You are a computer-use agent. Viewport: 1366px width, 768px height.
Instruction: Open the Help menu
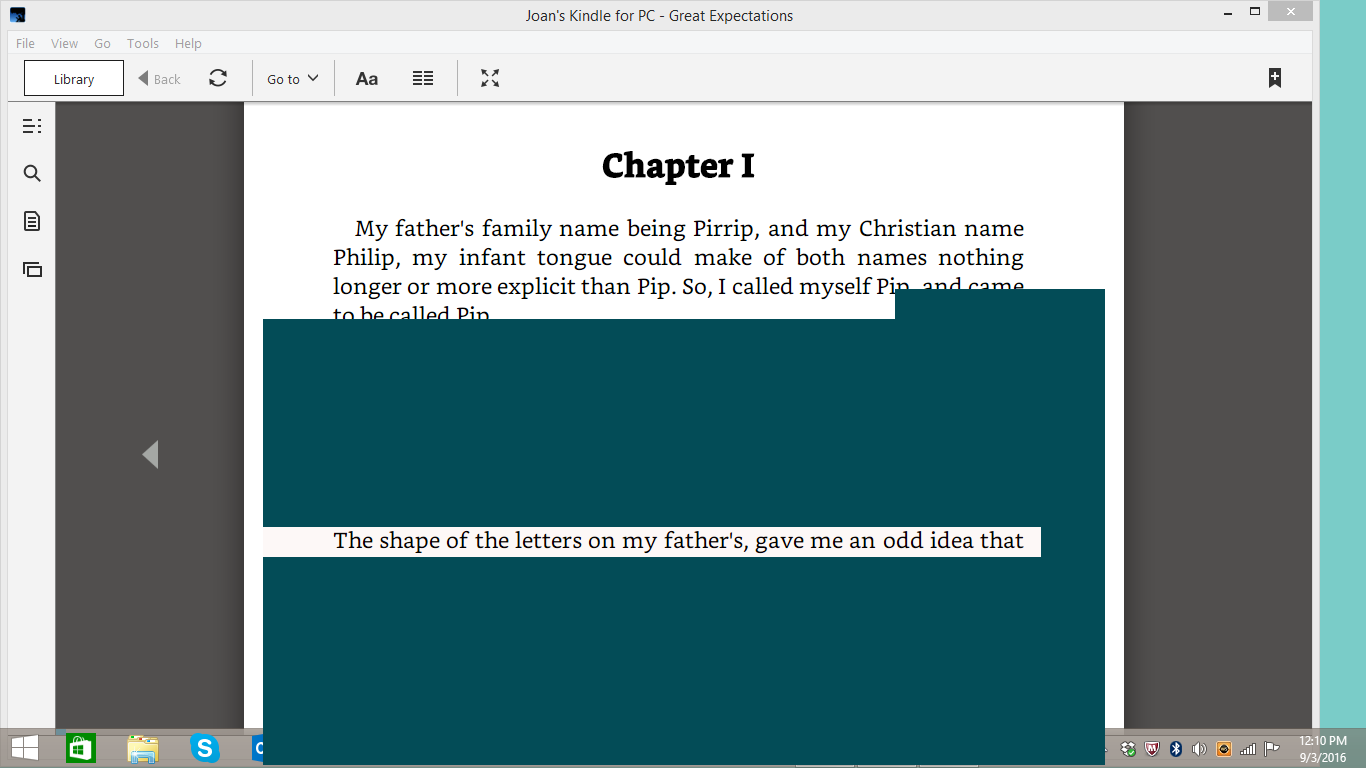[x=188, y=43]
